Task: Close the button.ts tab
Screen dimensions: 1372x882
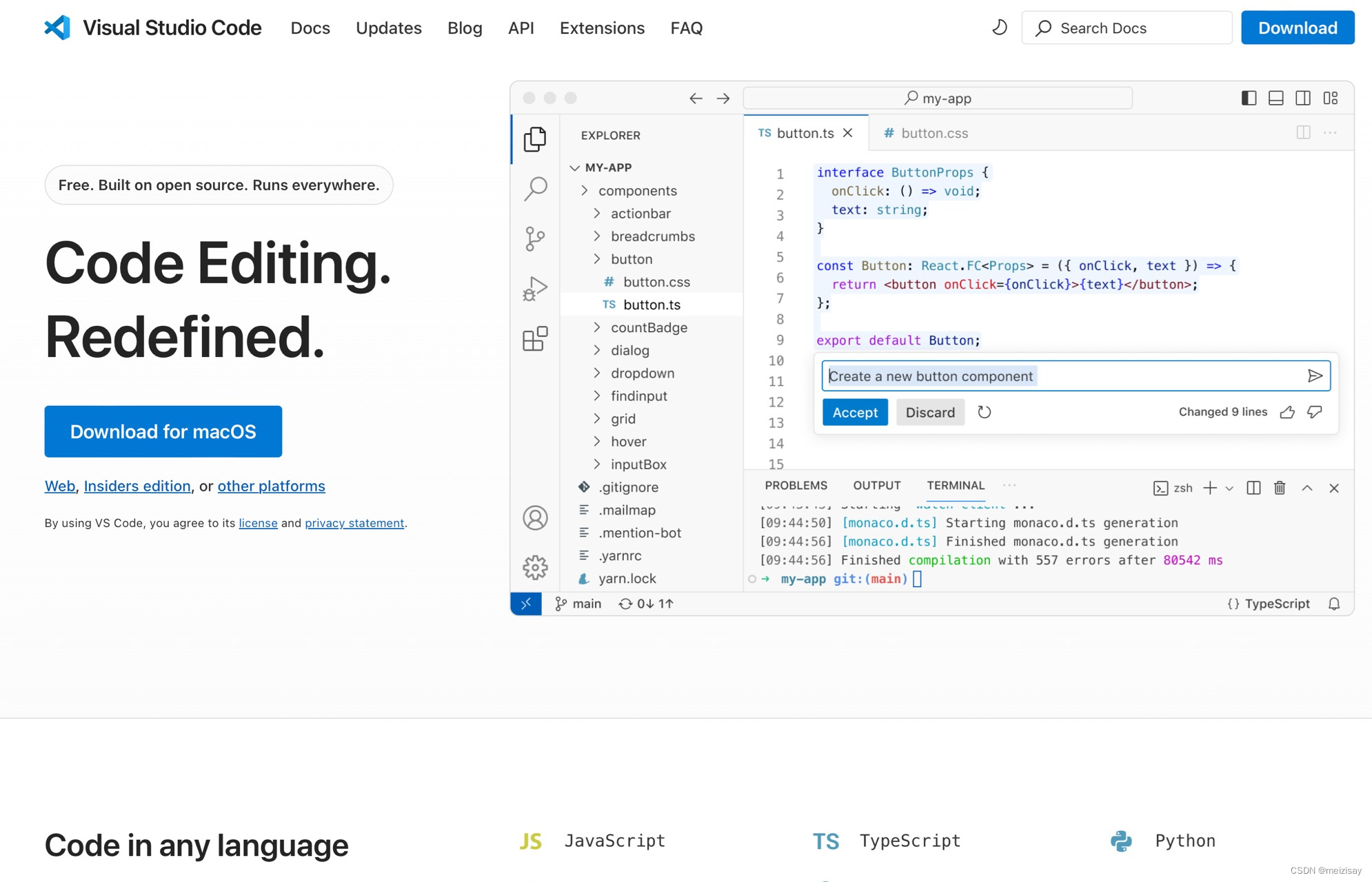Action: (x=848, y=133)
